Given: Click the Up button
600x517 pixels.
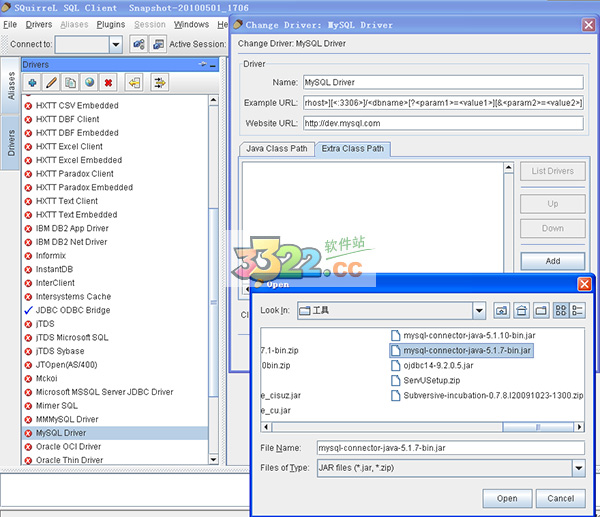Looking at the screenshot, I should pos(553,204).
